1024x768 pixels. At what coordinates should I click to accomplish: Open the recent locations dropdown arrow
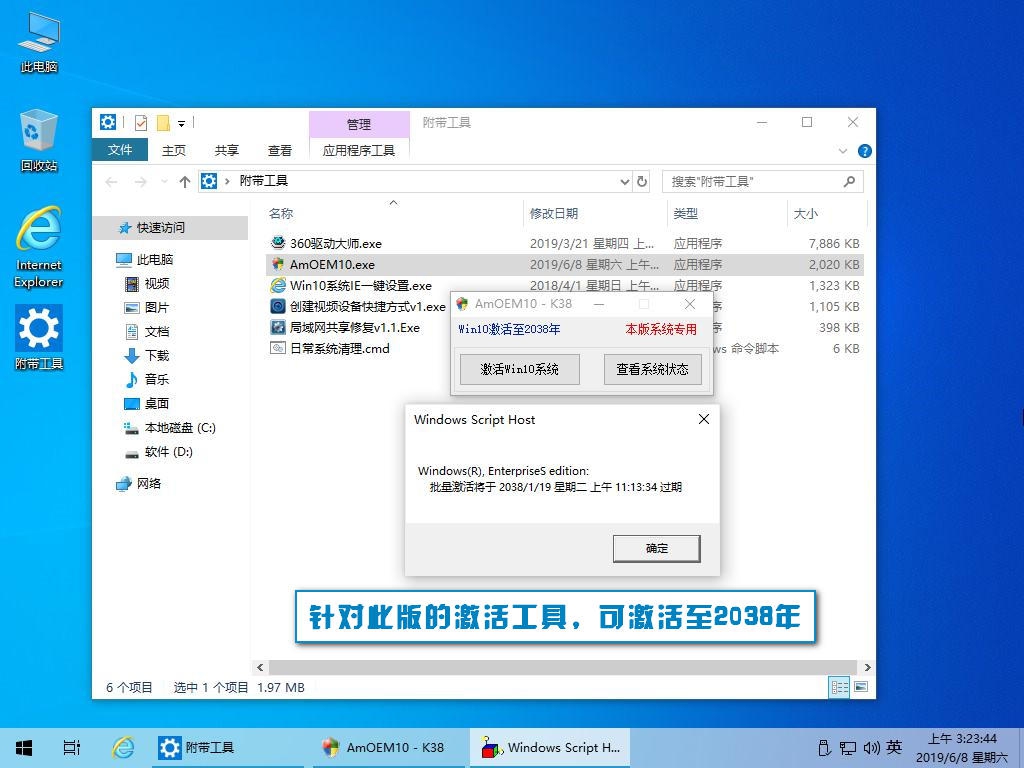pos(164,181)
